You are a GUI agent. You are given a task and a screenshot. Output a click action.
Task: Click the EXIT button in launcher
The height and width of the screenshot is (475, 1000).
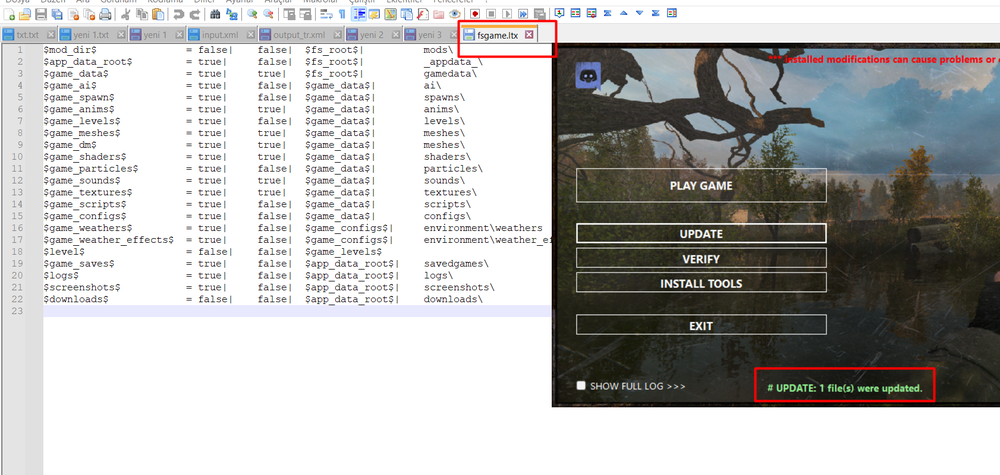(x=701, y=325)
